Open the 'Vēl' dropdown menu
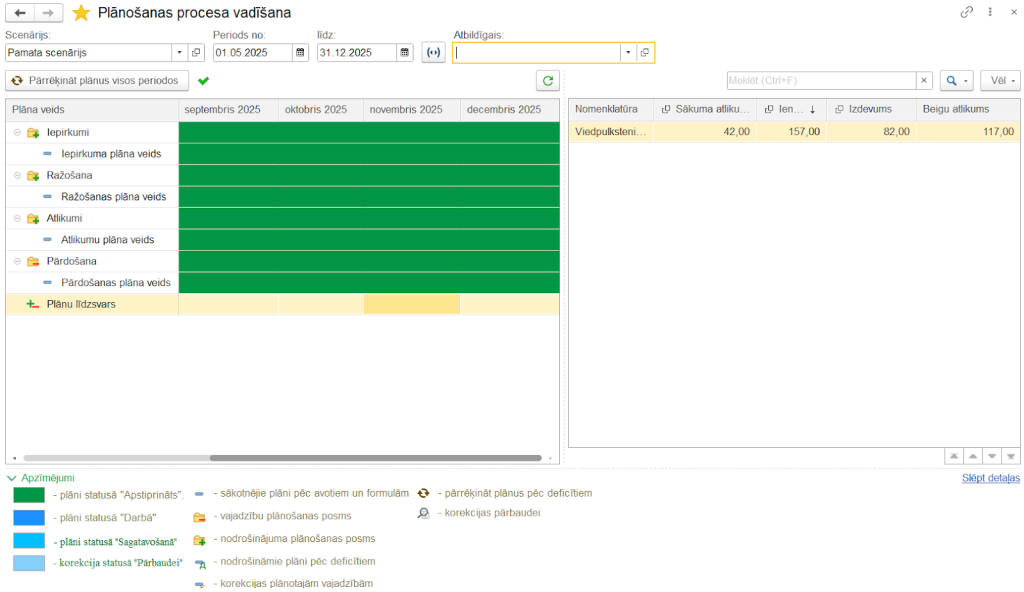Image resolution: width=1024 pixels, height=592 pixels. 1000,80
